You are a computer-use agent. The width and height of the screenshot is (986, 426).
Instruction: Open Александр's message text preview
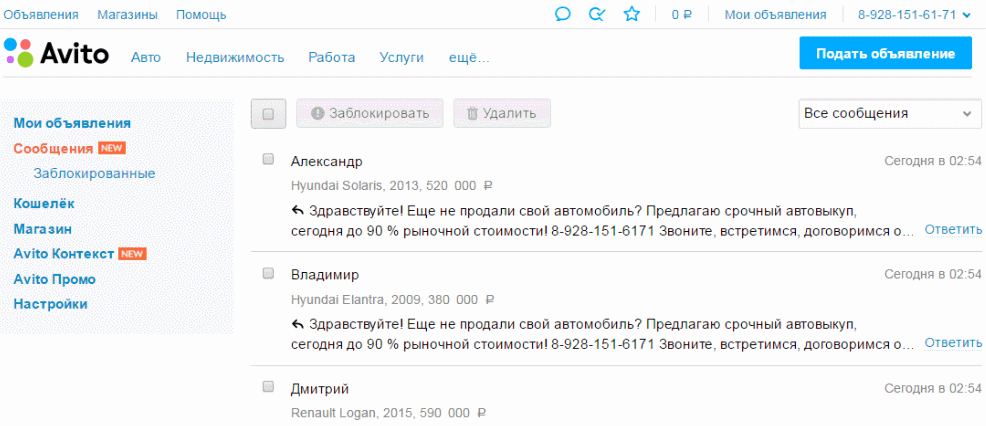click(x=602, y=220)
